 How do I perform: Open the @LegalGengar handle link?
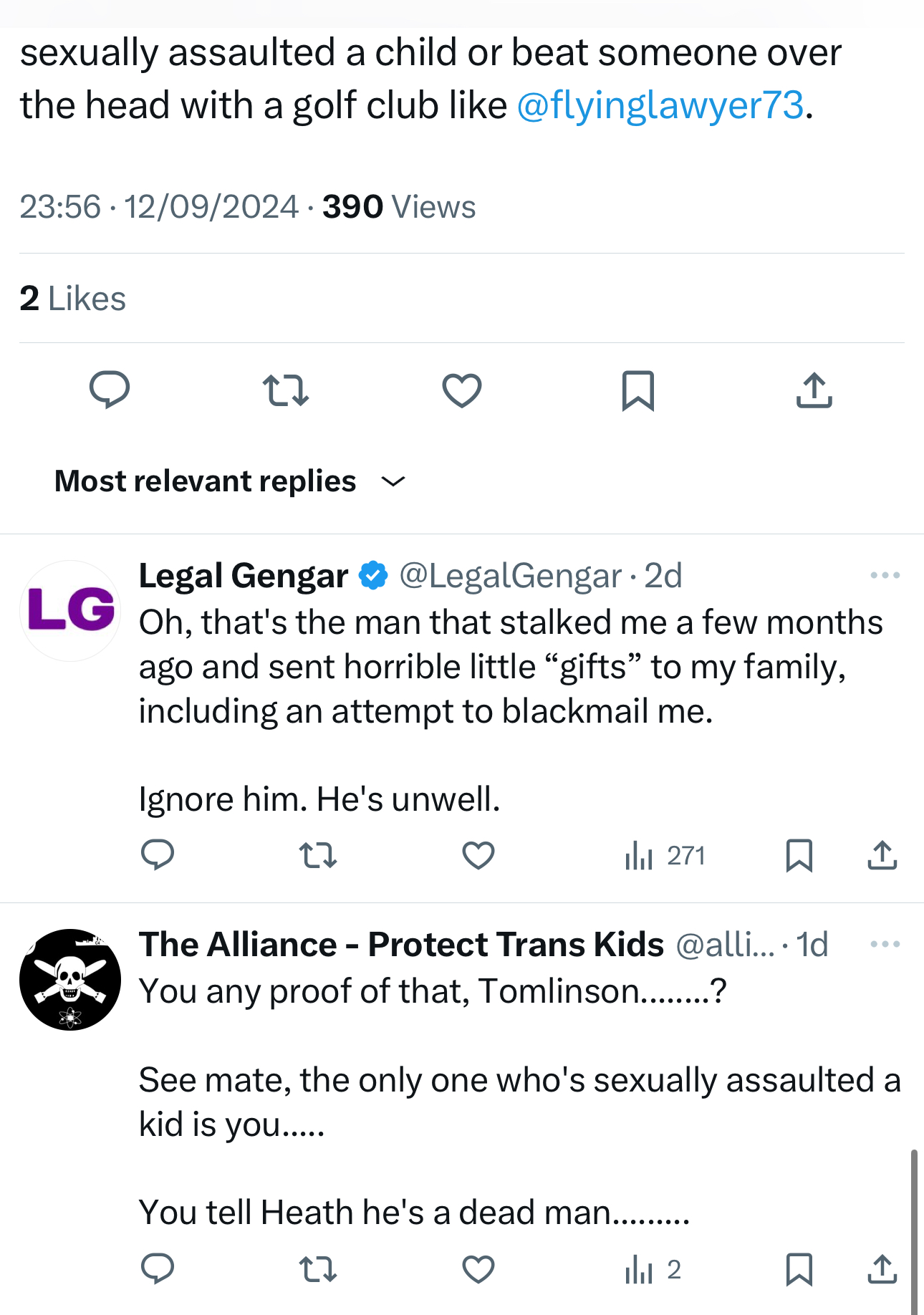coord(510,576)
